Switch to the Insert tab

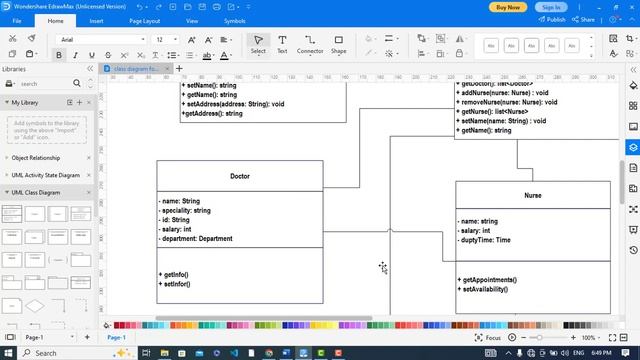click(96, 21)
